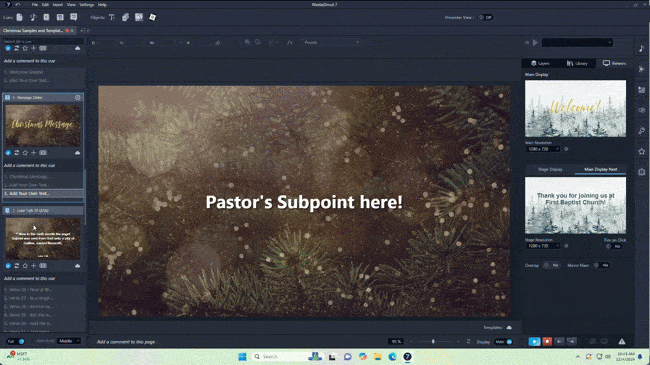Screen dimensions: 650x365
Task: Open the Middle alignment dropdown
Action: point(69,341)
